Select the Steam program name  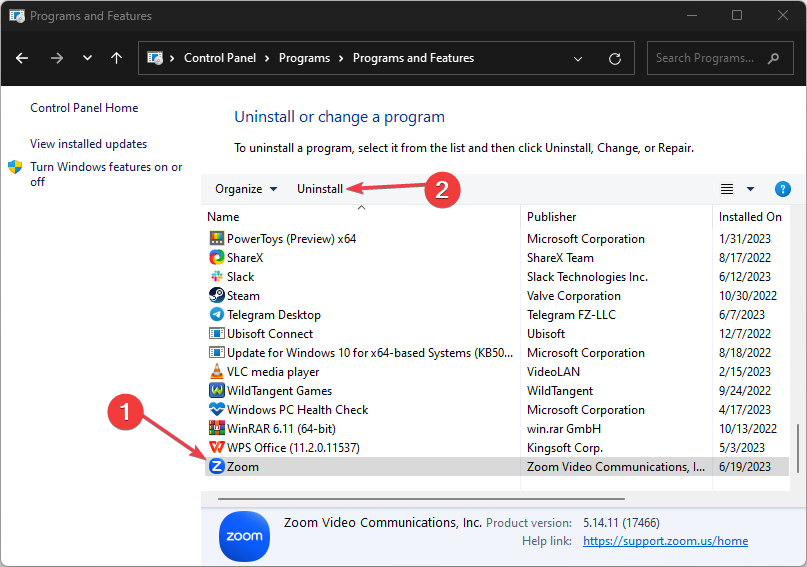243,296
